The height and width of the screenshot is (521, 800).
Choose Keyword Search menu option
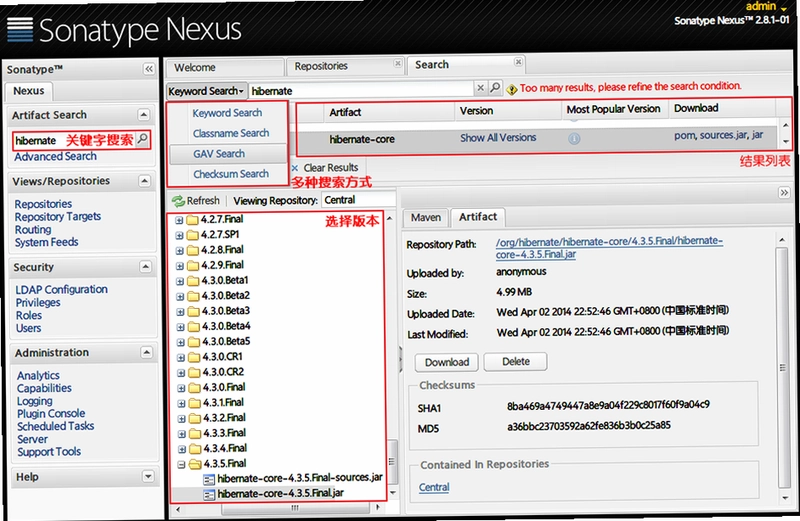(227, 113)
